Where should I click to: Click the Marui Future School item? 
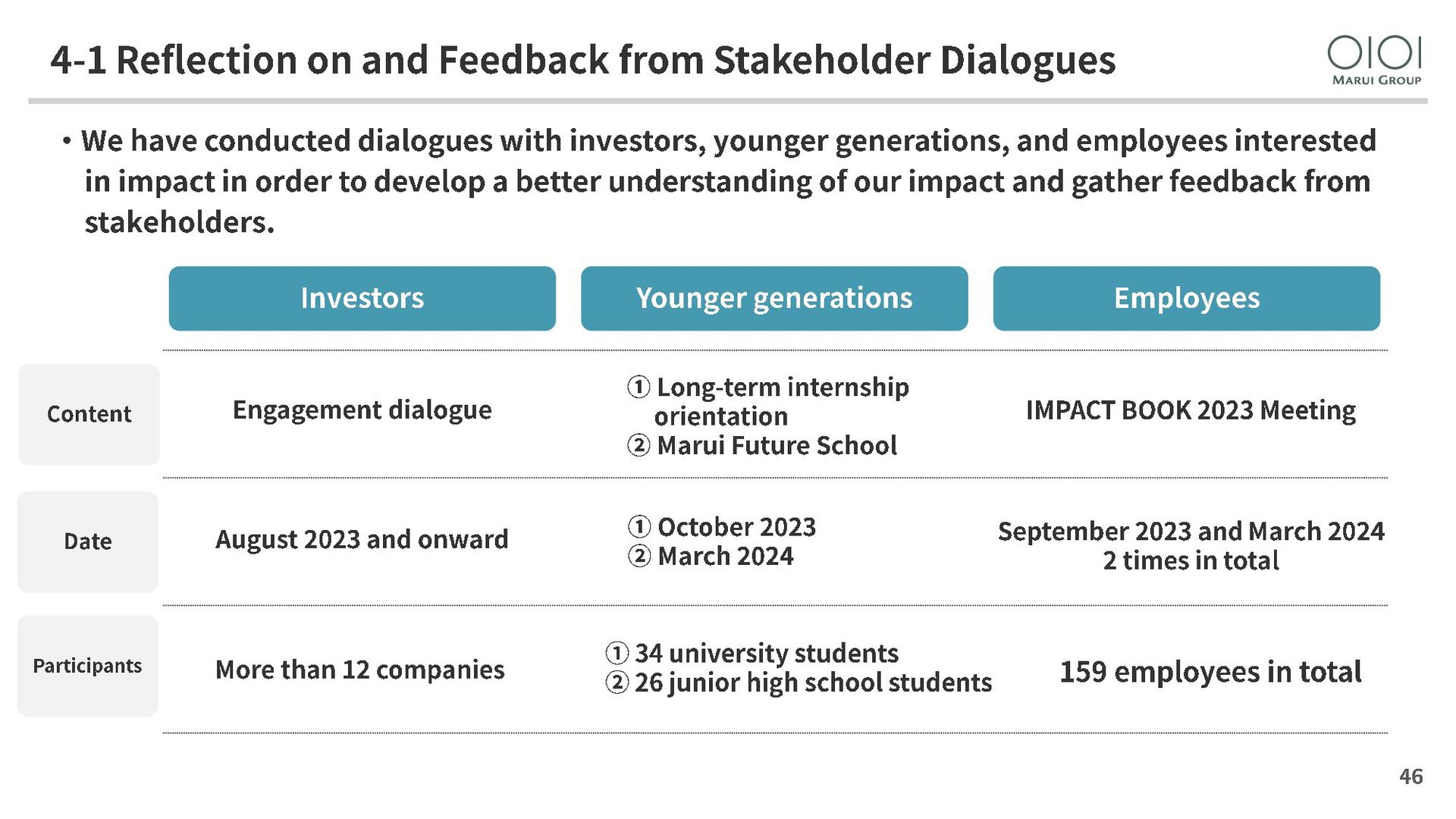762,445
